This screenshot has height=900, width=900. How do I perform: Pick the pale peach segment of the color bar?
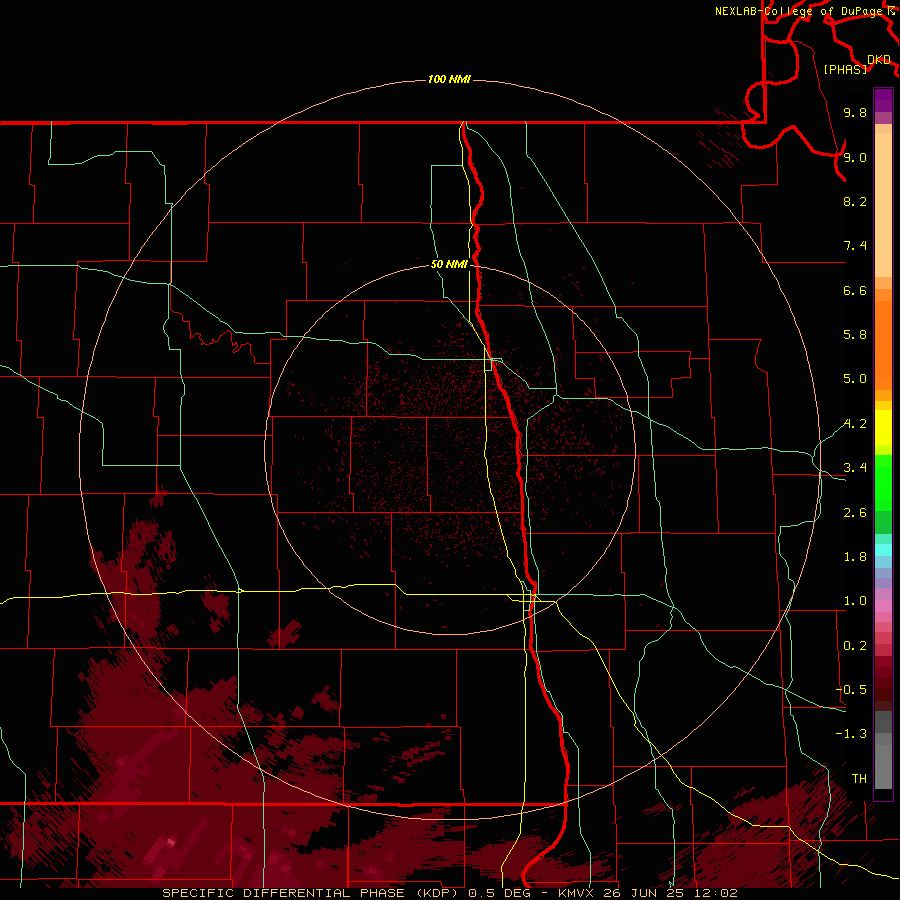(x=883, y=205)
